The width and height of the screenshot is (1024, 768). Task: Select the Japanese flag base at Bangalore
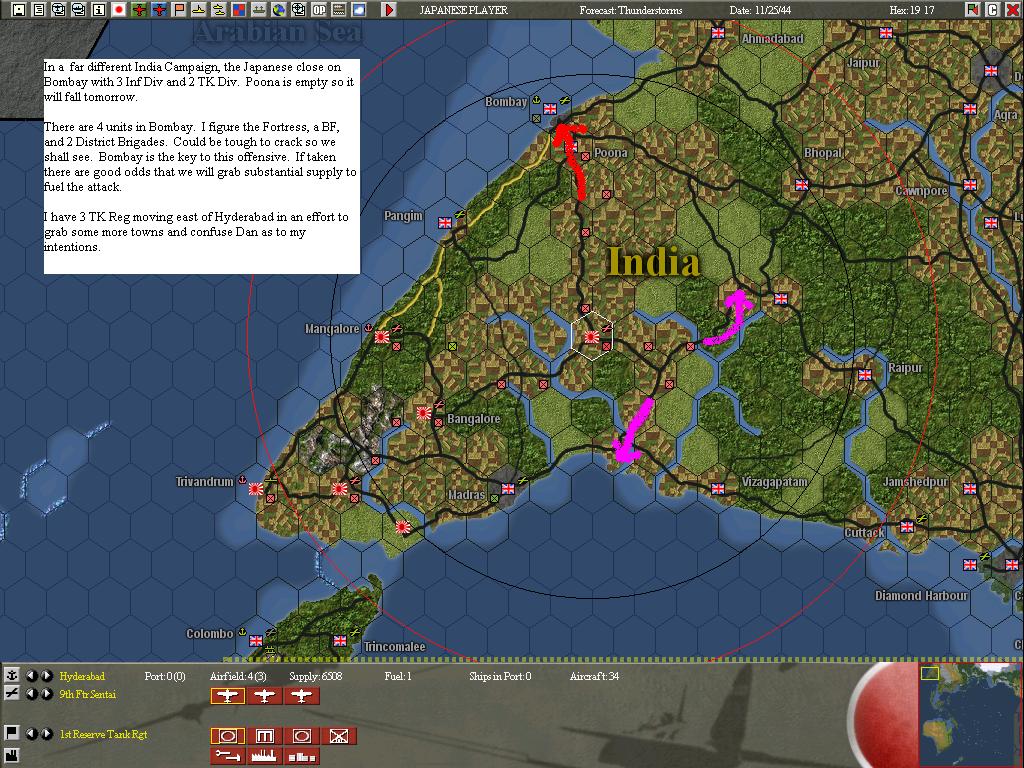[424, 413]
